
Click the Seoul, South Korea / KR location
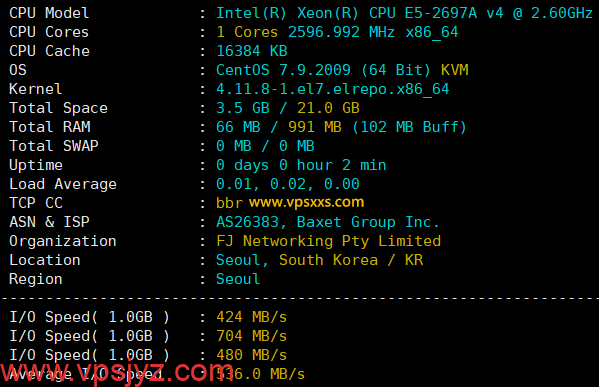point(319,261)
